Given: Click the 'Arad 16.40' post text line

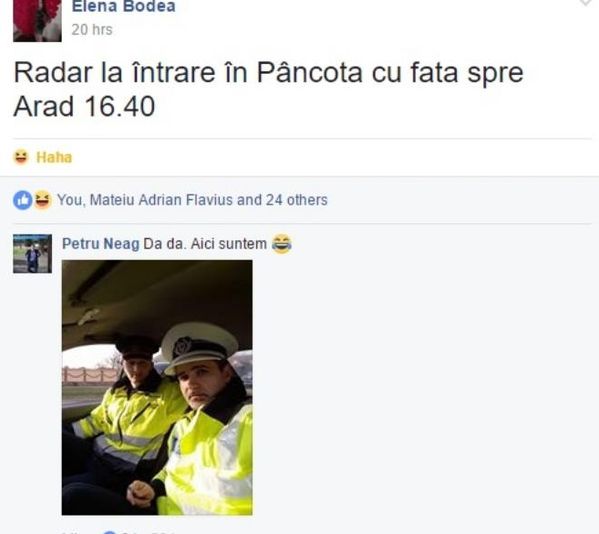Looking at the screenshot, I should tap(84, 106).
